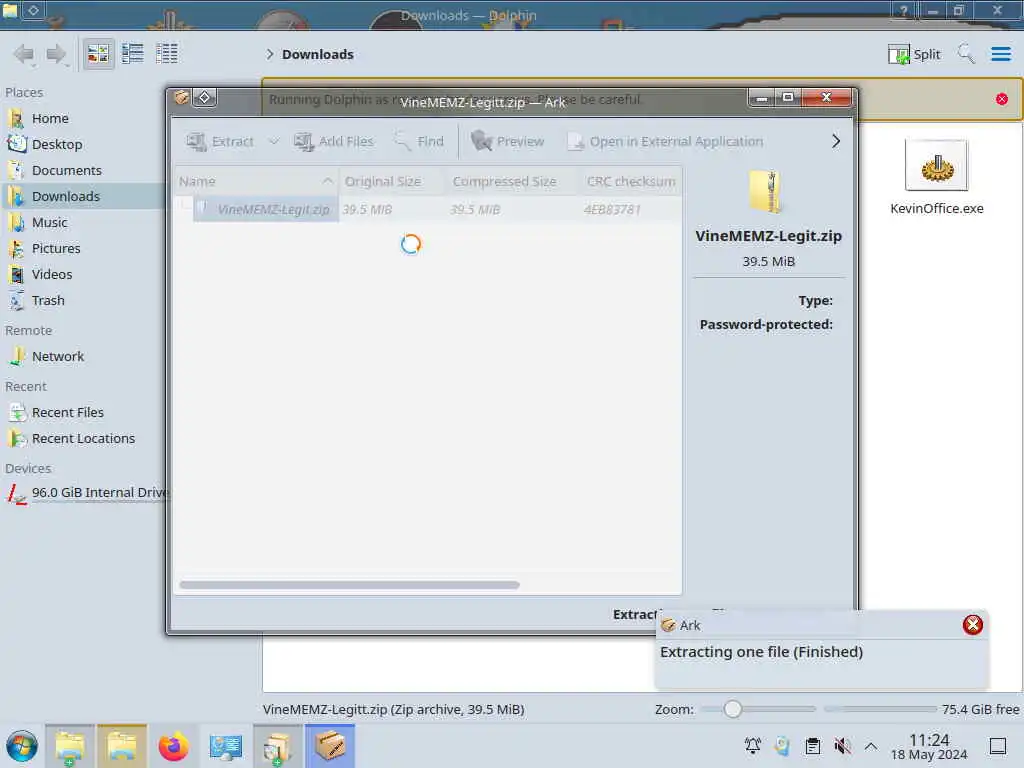1024x768 pixels.
Task: Expand Ark toolbar overflow chevron
Action: (x=836, y=141)
